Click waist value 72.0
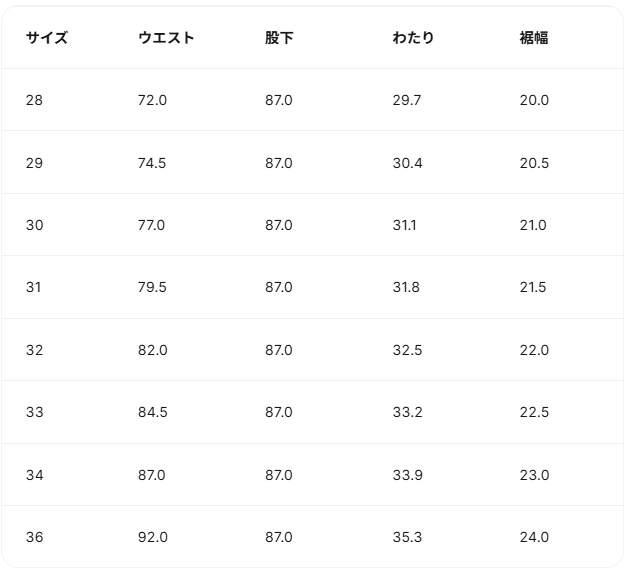Screen dimensions: 626x570 point(152,100)
